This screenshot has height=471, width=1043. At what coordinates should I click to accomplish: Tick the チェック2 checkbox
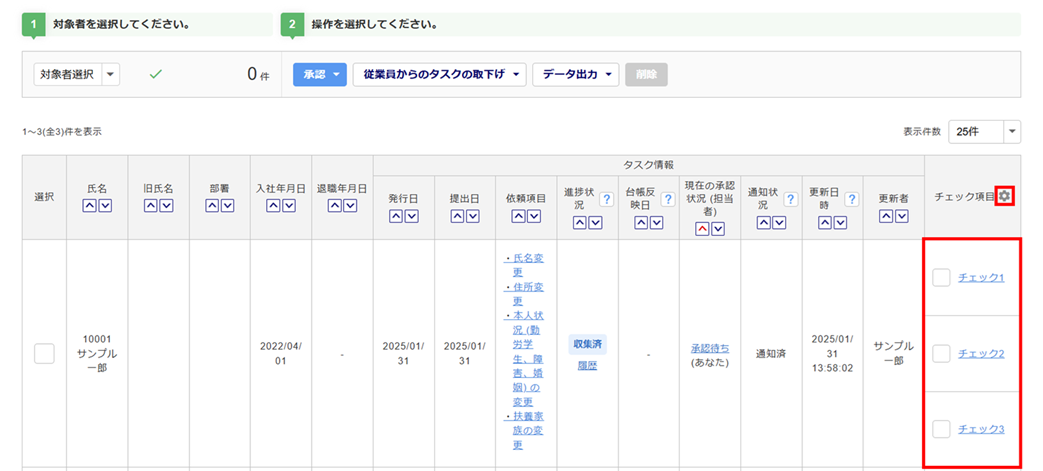(x=941, y=353)
